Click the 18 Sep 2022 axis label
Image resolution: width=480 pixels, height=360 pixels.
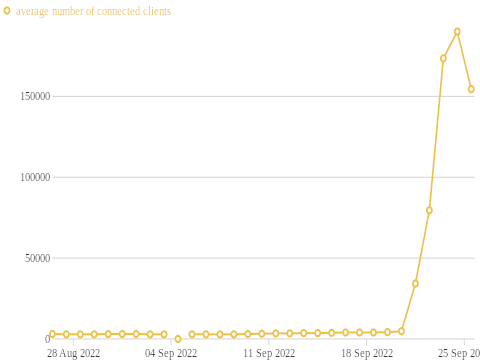click(367, 353)
